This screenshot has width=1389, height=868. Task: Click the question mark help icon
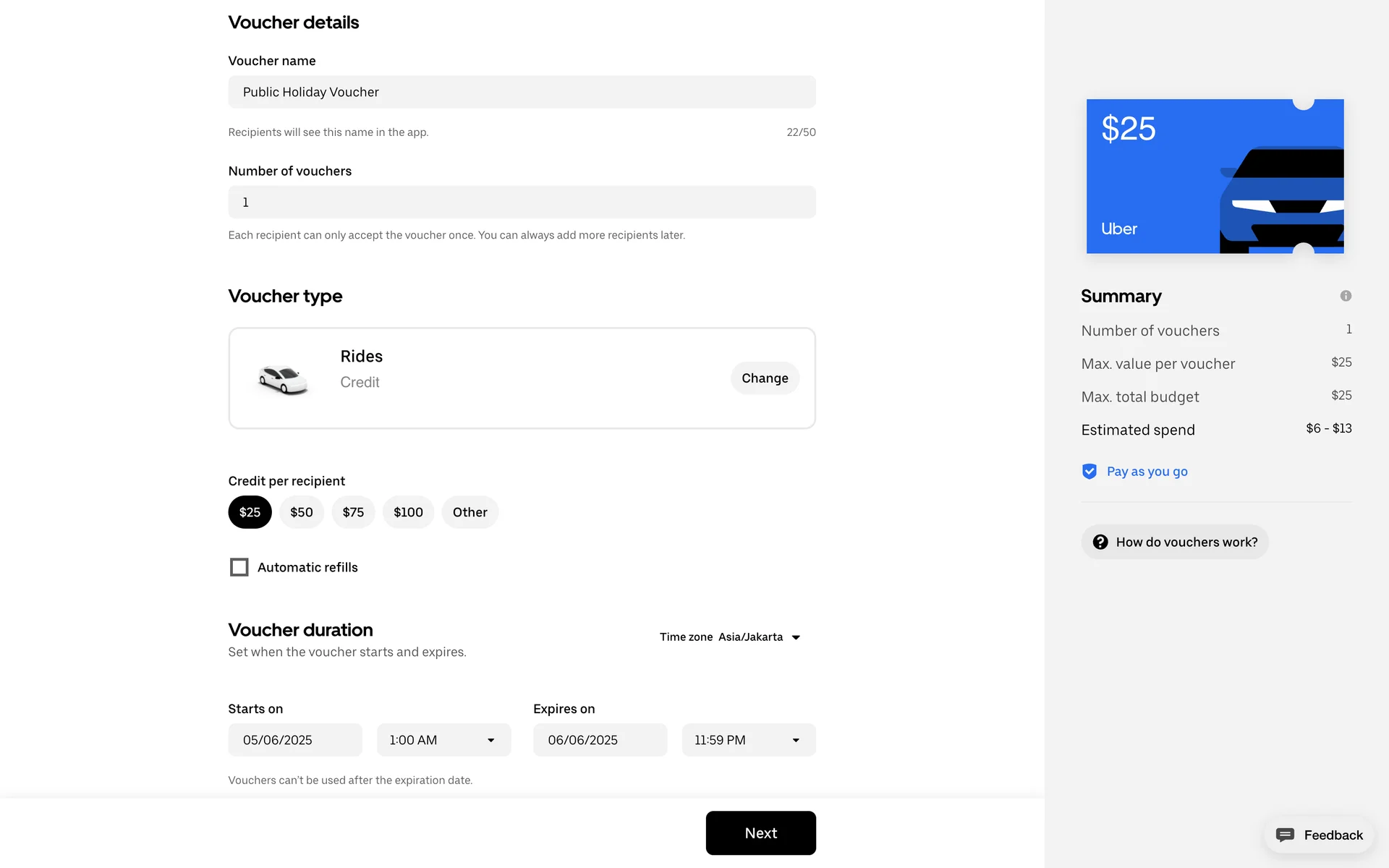[1100, 542]
